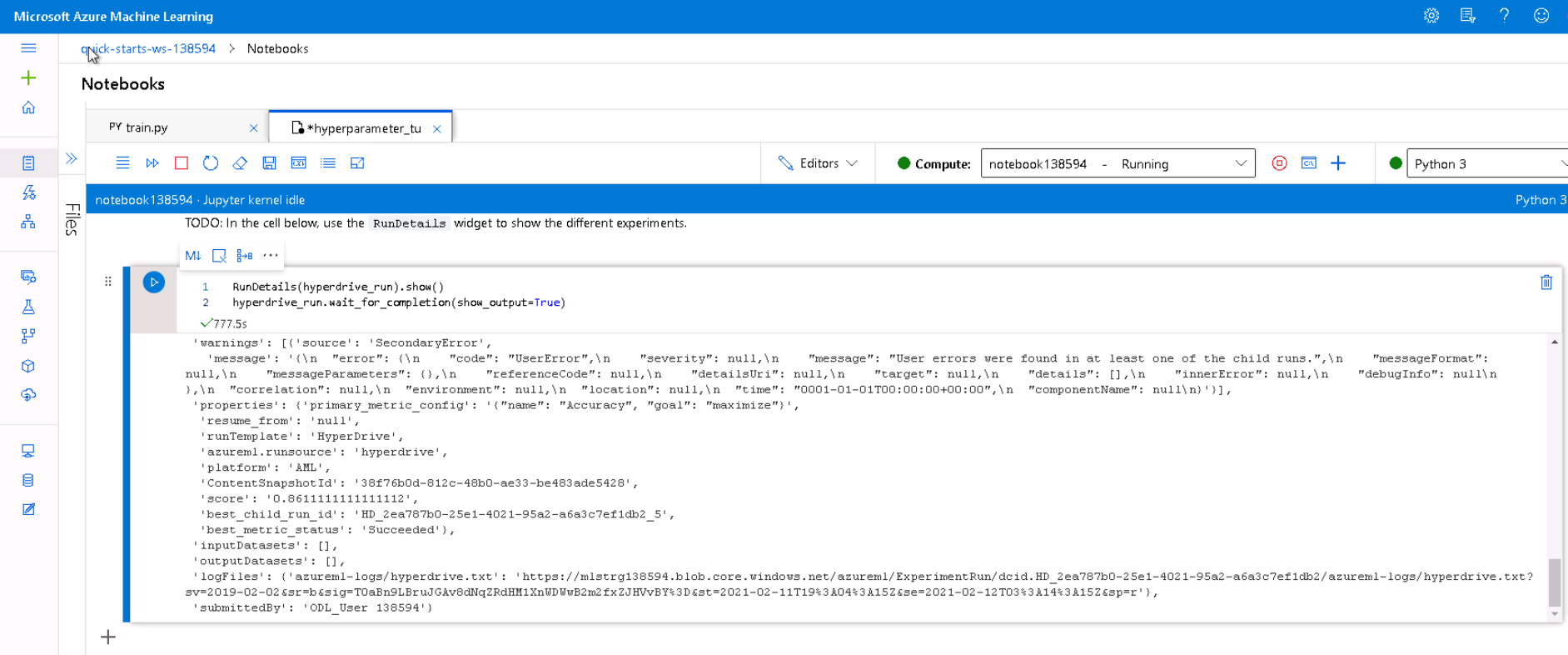Add a new cell below
The width and height of the screenshot is (1568, 655).
point(108,637)
